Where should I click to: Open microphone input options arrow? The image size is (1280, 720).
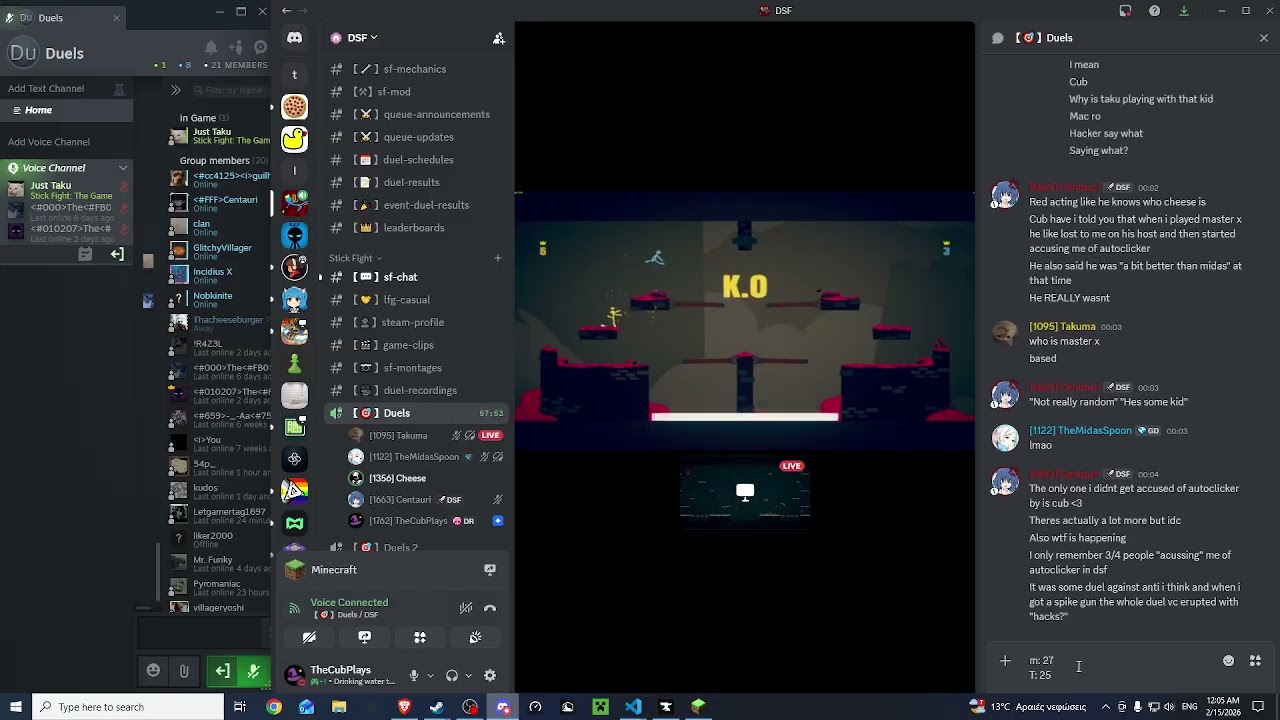click(430, 676)
